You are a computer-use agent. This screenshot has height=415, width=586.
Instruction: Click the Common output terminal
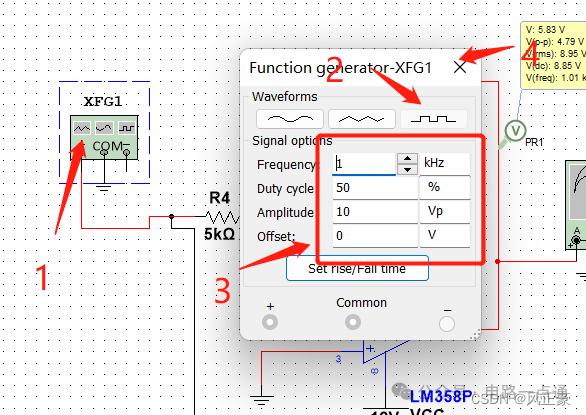click(353, 322)
